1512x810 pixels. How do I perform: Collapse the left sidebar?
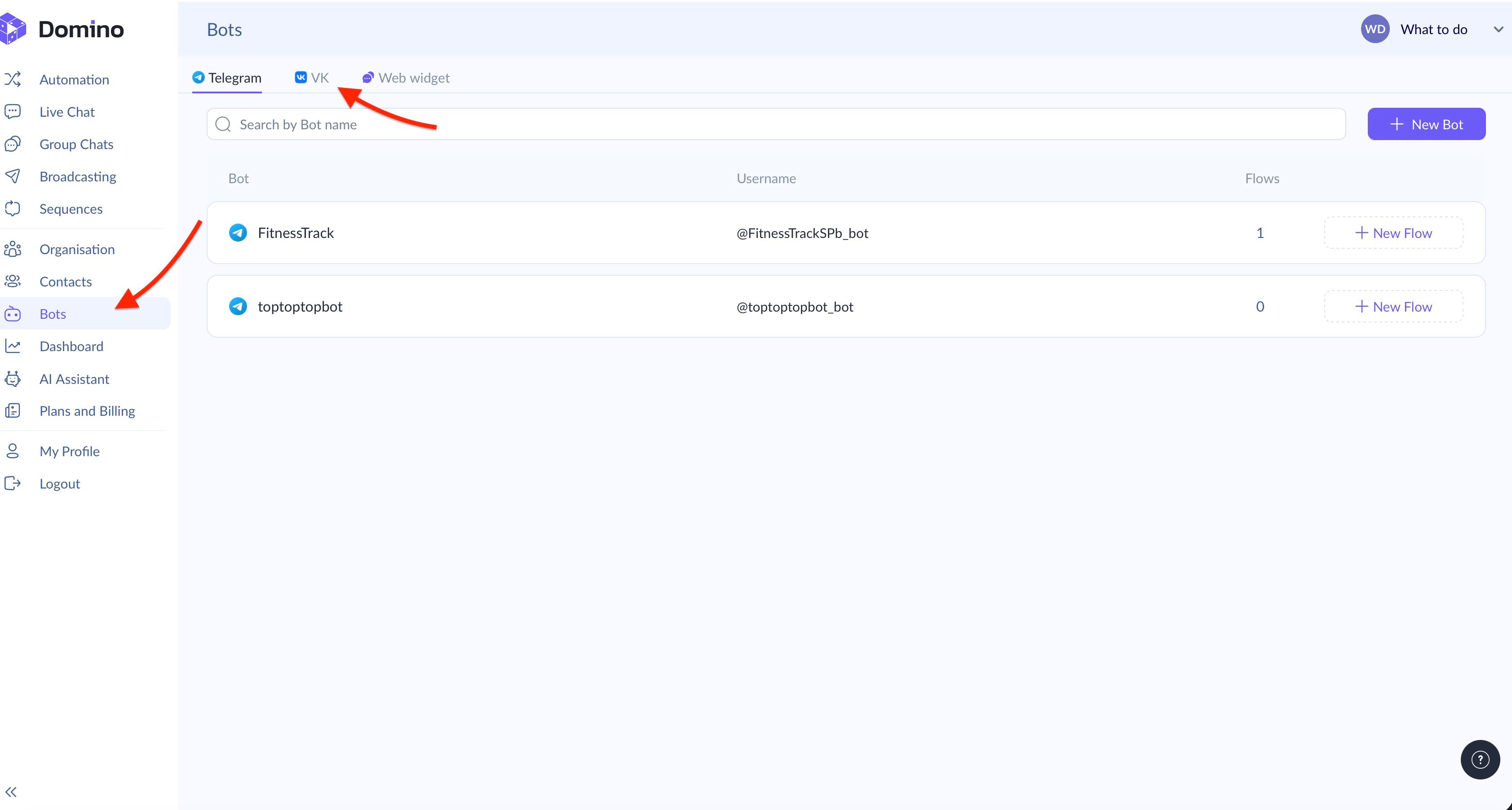pos(11,791)
